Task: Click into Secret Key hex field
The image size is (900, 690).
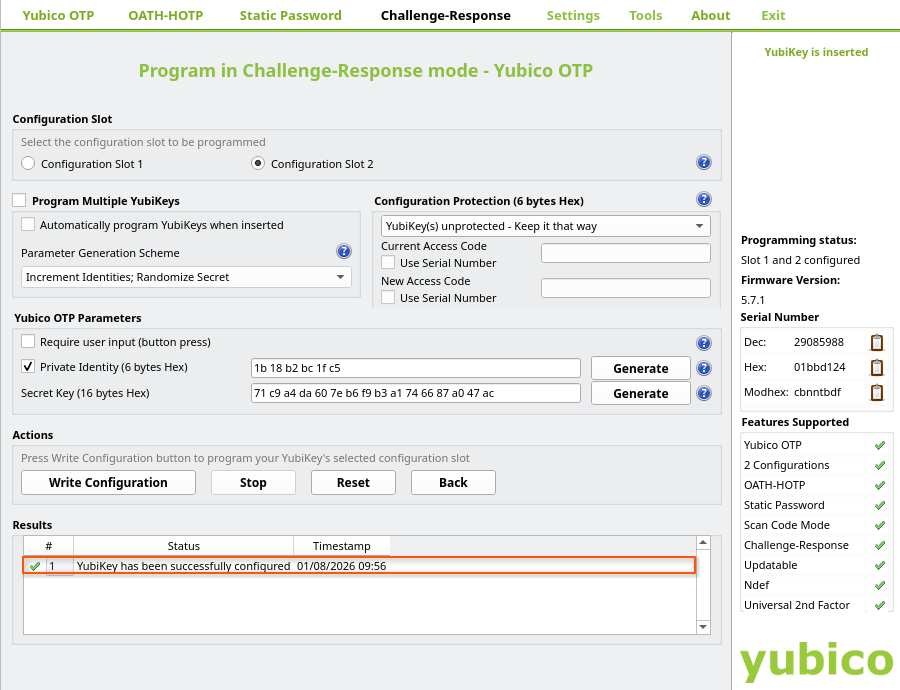Action: (x=416, y=393)
